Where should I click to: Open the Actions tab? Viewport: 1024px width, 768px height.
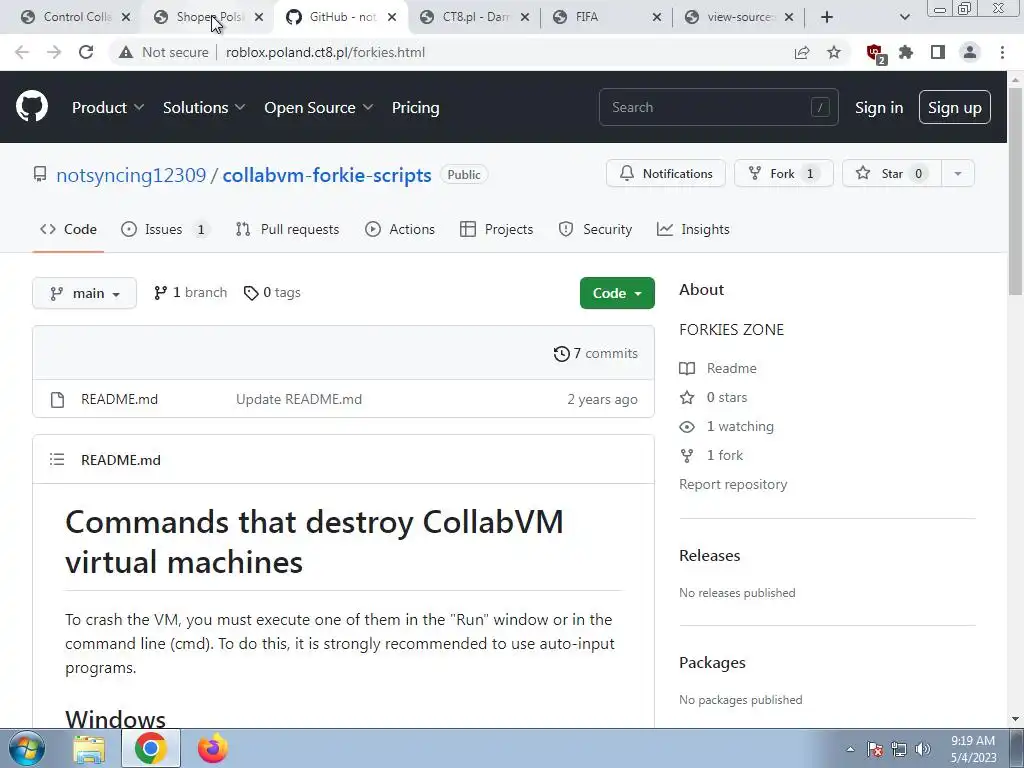click(400, 229)
